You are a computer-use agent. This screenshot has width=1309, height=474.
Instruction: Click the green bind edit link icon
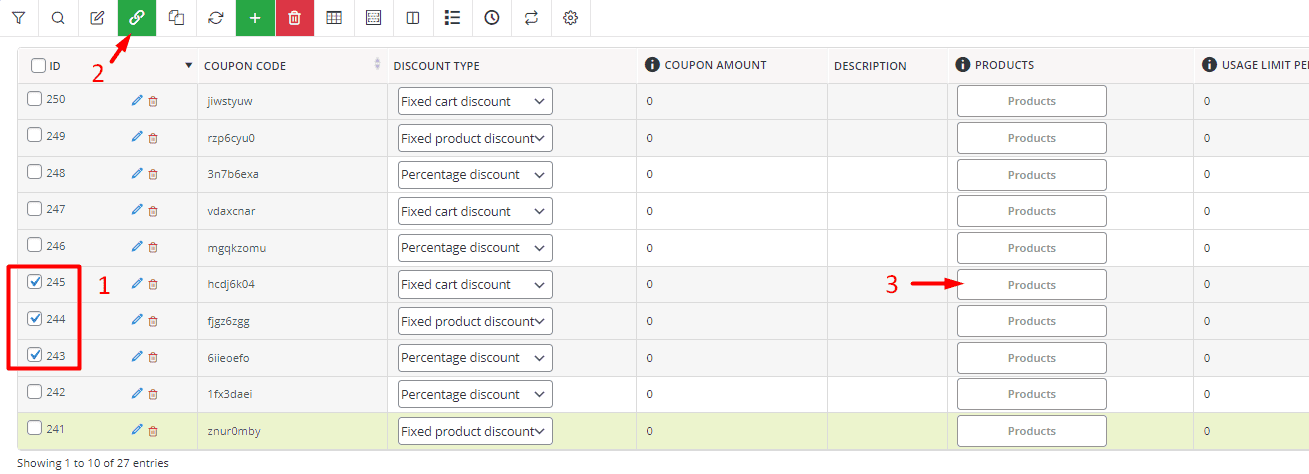(137, 18)
